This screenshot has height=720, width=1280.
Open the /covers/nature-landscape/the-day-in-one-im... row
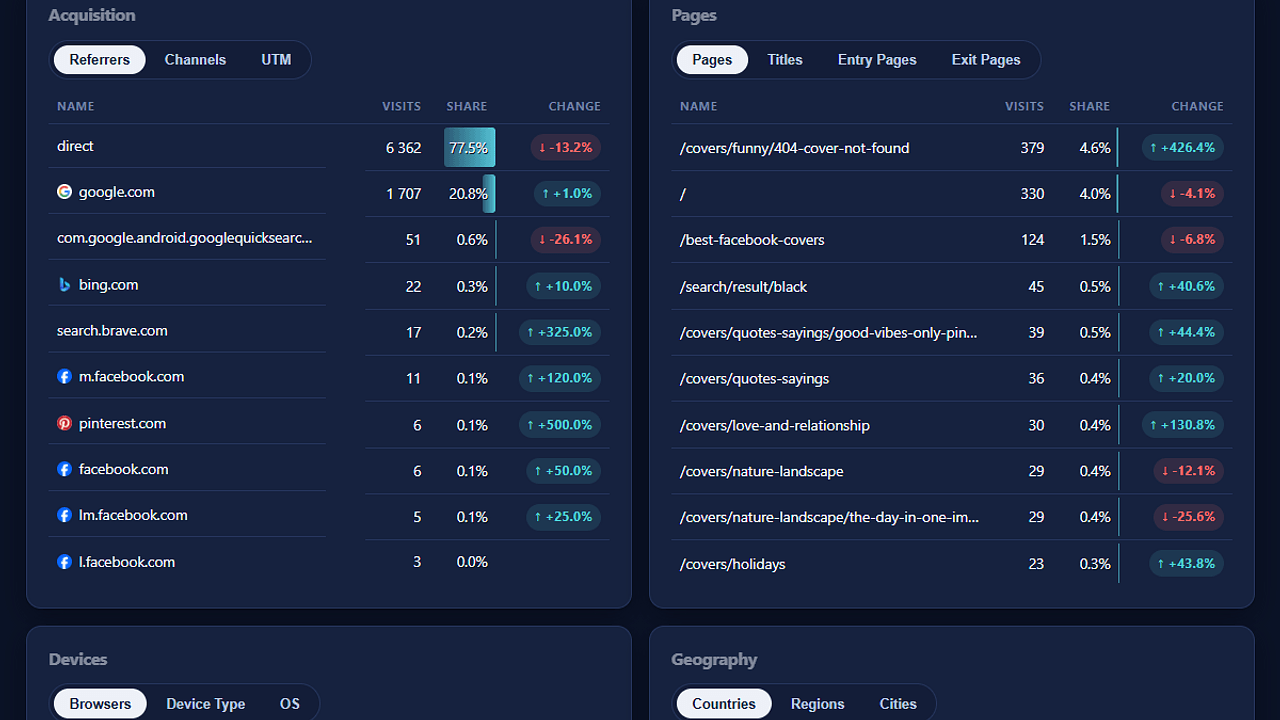(x=952, y=517)
